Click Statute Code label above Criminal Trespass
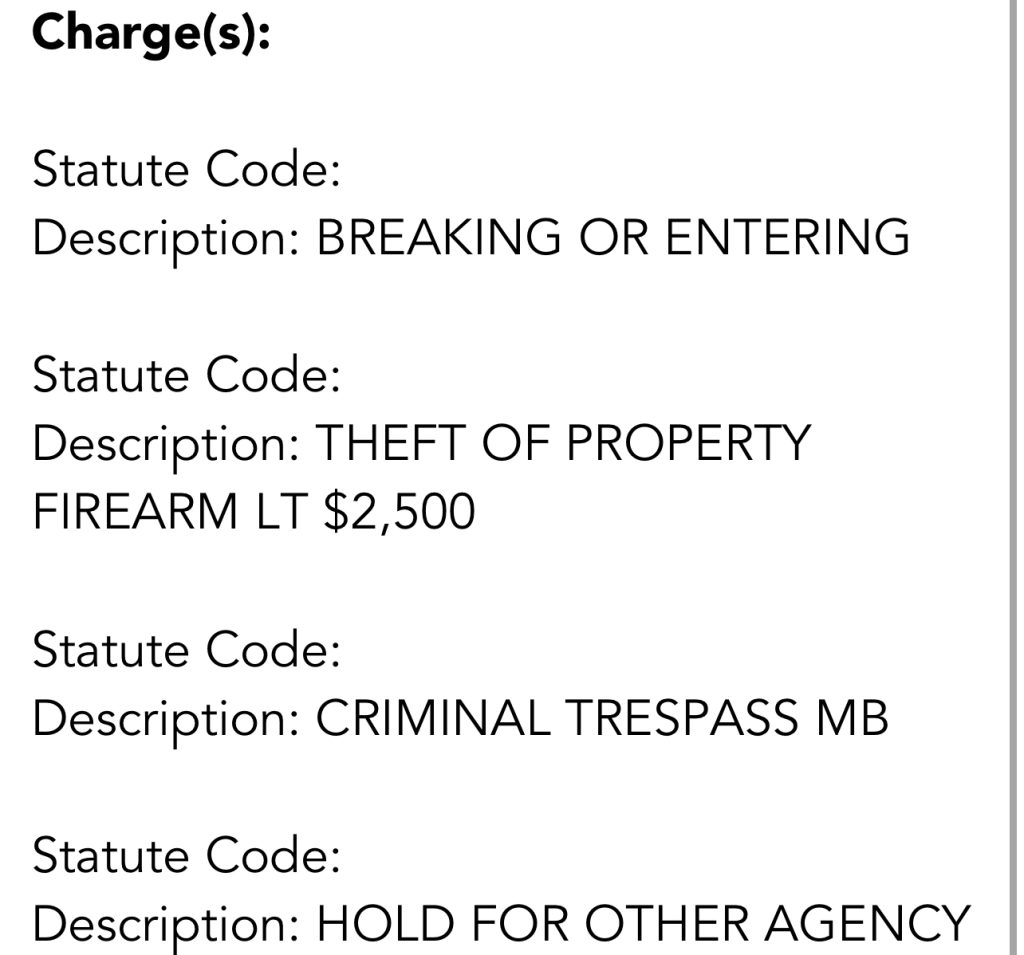The height and width of the screenshot is (955, 1024). click(187, 651)
